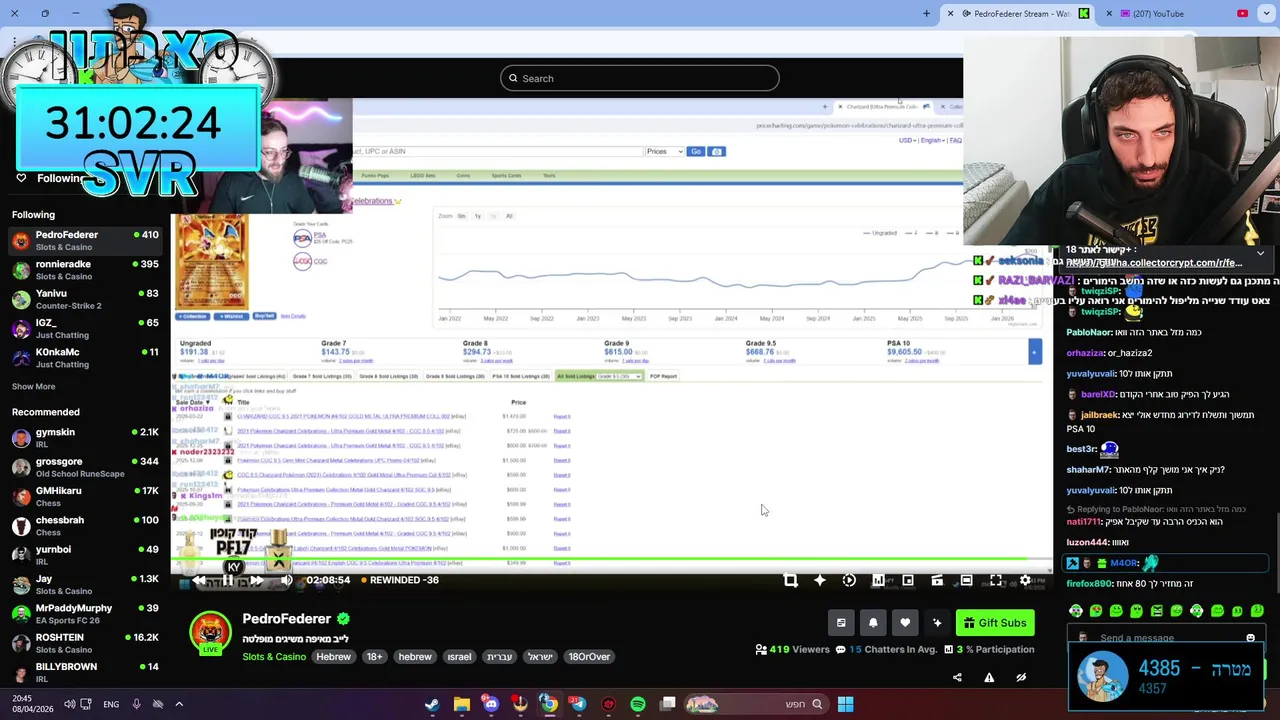This screenshot has height=720, width=1280.
Task: Mute the stream volume speaker icon
Action: tap(286, 580)
